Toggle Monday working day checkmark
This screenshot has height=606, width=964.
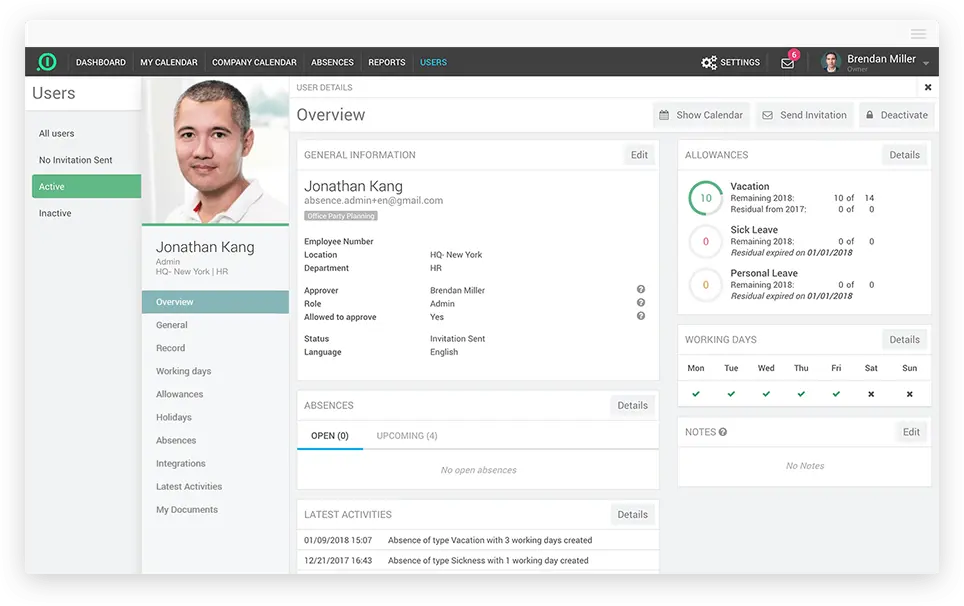(x=696, y=394)
